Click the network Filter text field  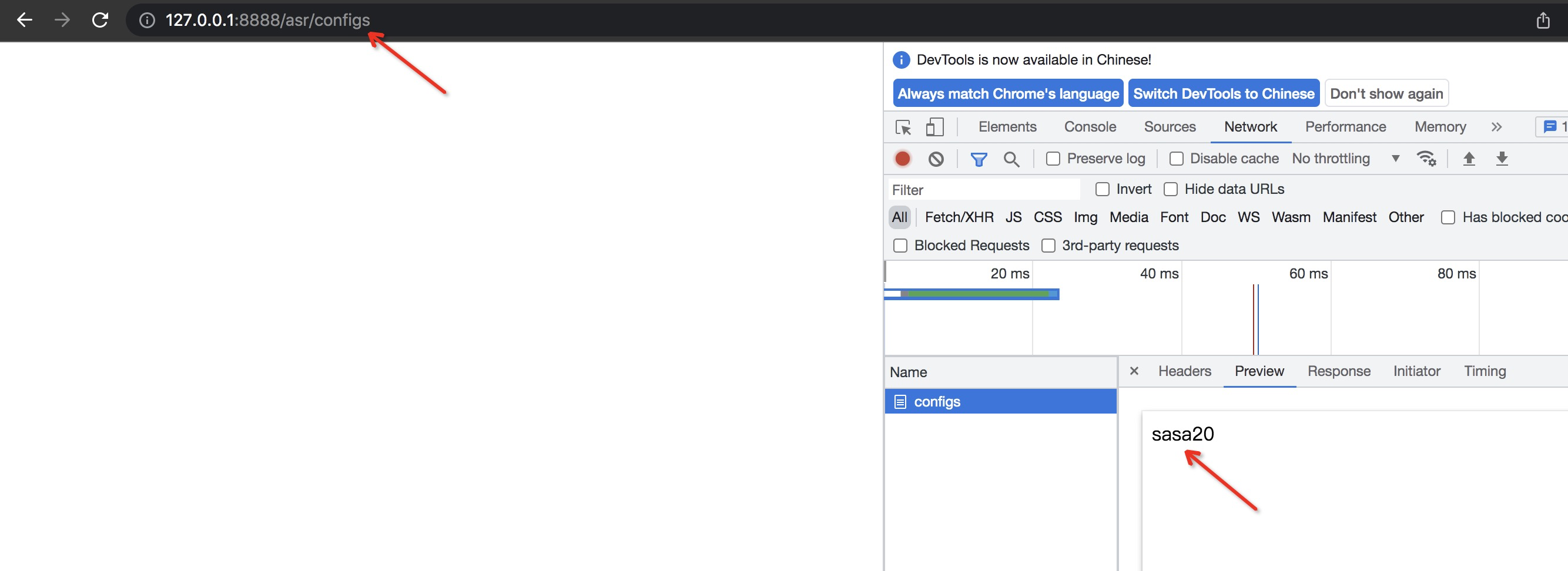(x=984, y=190)
